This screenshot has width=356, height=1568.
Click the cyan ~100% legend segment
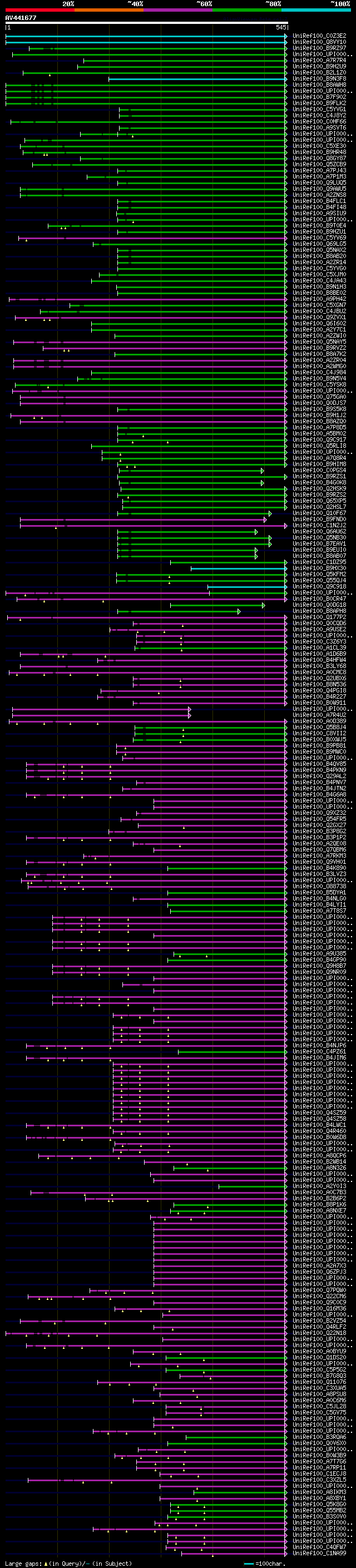click(316, 10)
